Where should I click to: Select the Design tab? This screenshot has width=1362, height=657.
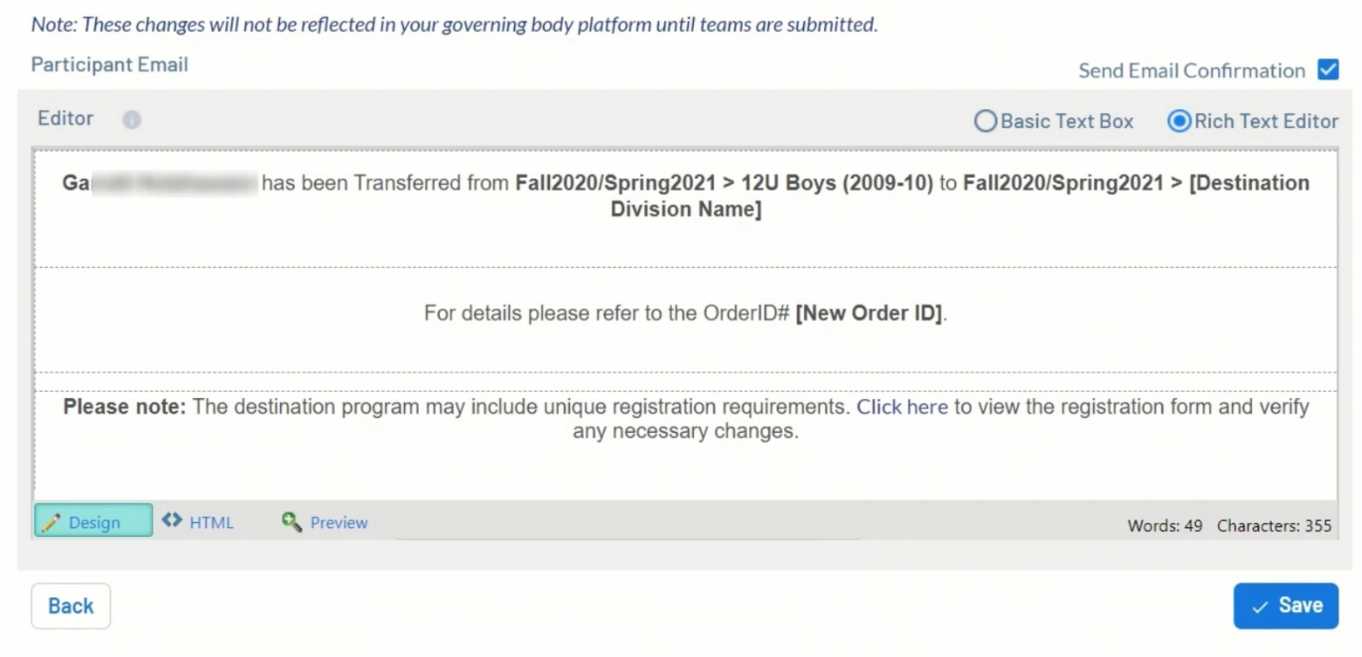click(x=93, y=521)
